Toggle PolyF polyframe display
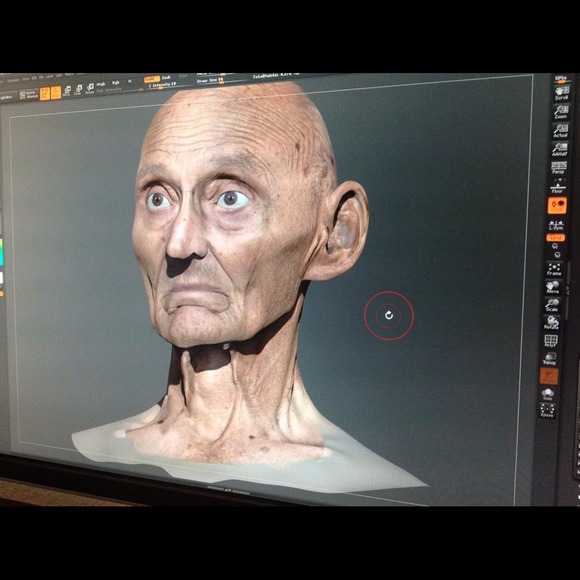The height and width of the screenshot is (580, 580). pos(550,341)
